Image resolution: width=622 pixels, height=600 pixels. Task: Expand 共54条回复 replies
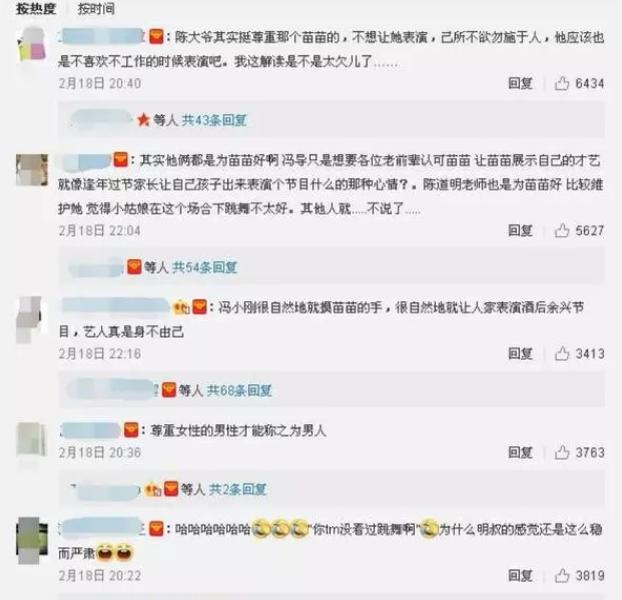tap(205, 268)
